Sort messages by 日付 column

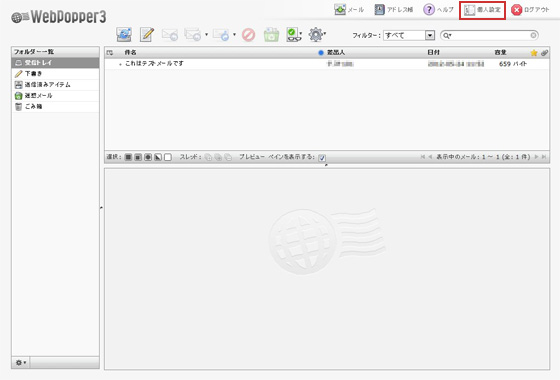coord(433,52)
